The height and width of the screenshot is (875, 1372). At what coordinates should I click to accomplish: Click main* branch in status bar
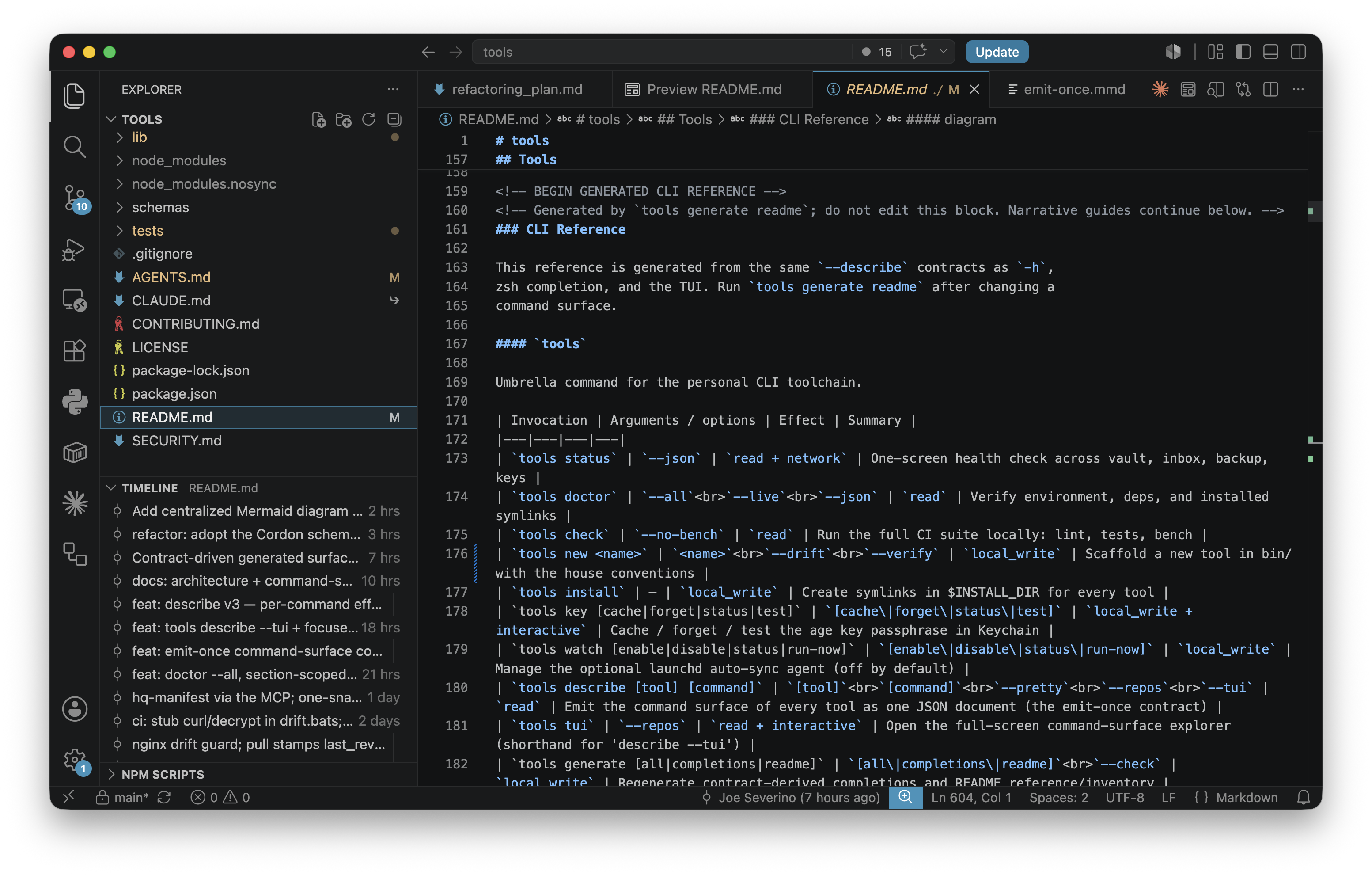point(122,797)
